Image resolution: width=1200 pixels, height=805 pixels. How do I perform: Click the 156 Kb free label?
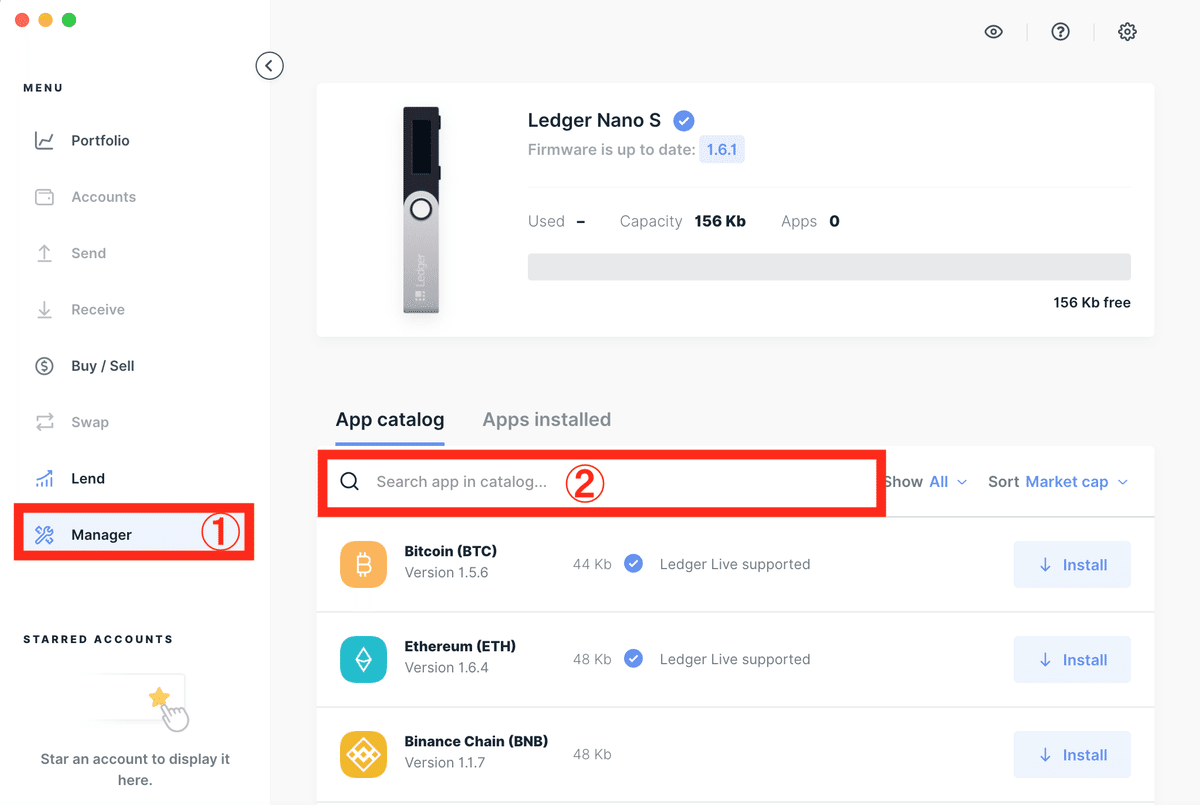(x=1092, y=302)
